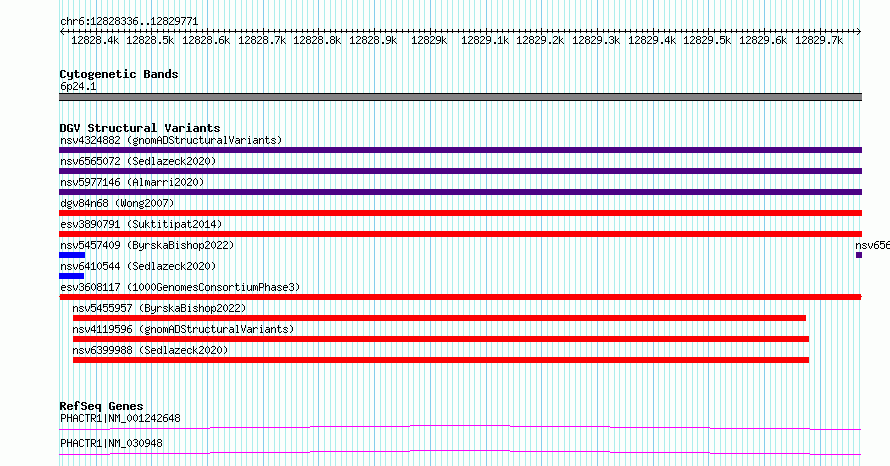Open variant label nsv5977146 (Almarri2020)
The width and height of the screenshot is (890, 466).
pos(132,182)
